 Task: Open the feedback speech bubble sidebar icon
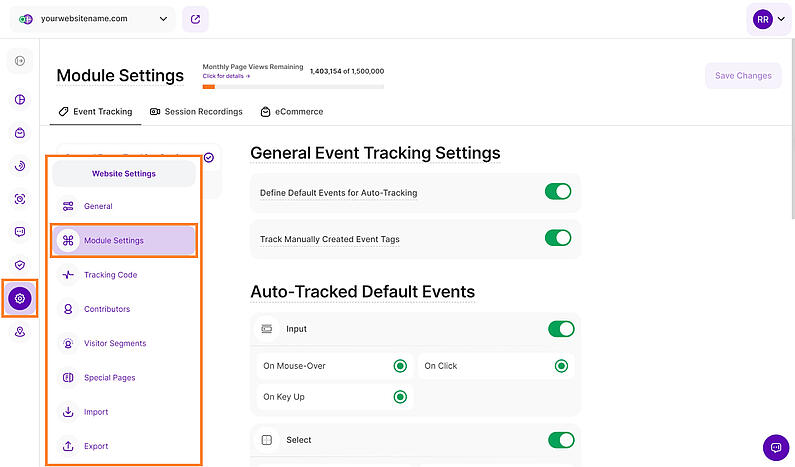click(20, 232)
